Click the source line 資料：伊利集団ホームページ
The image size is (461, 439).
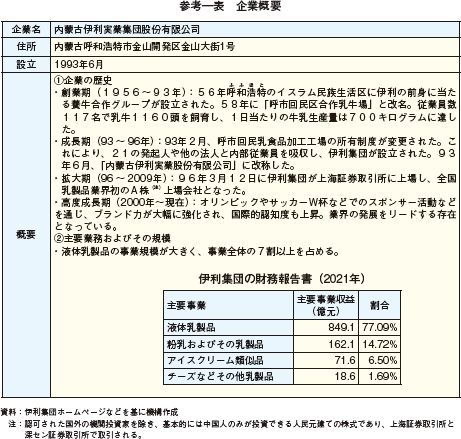coord(89,412)
